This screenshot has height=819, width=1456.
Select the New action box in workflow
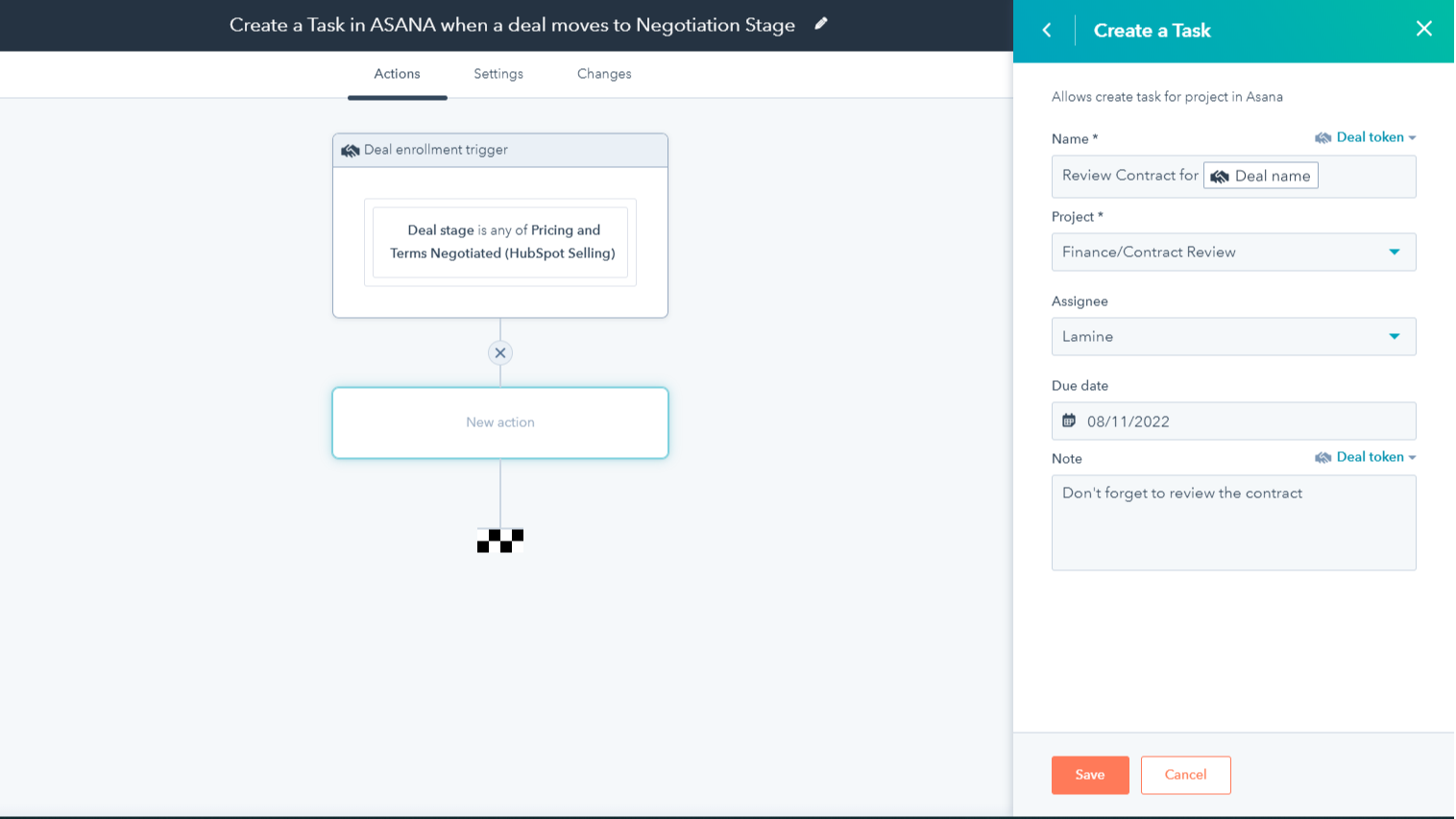500,422
